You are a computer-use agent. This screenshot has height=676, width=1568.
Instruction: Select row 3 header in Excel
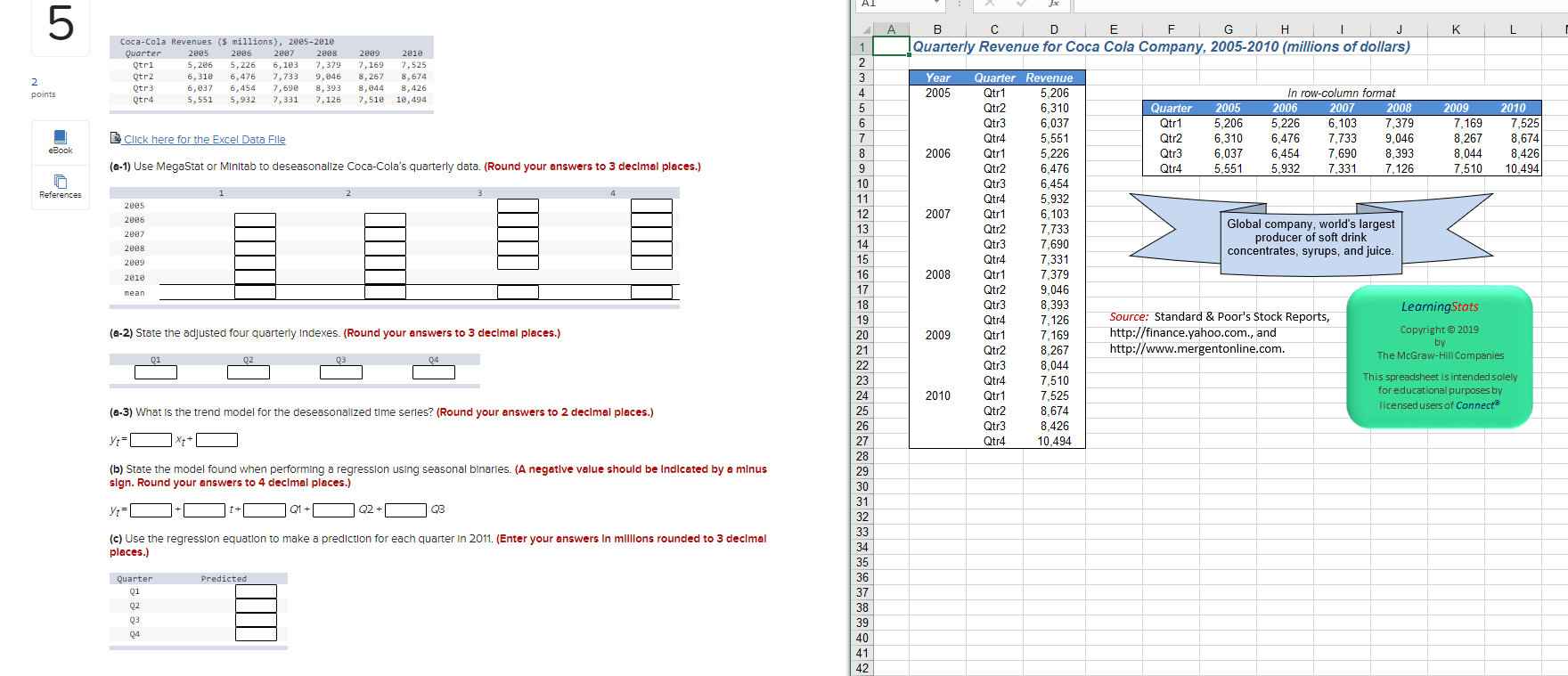pos(862,77)
